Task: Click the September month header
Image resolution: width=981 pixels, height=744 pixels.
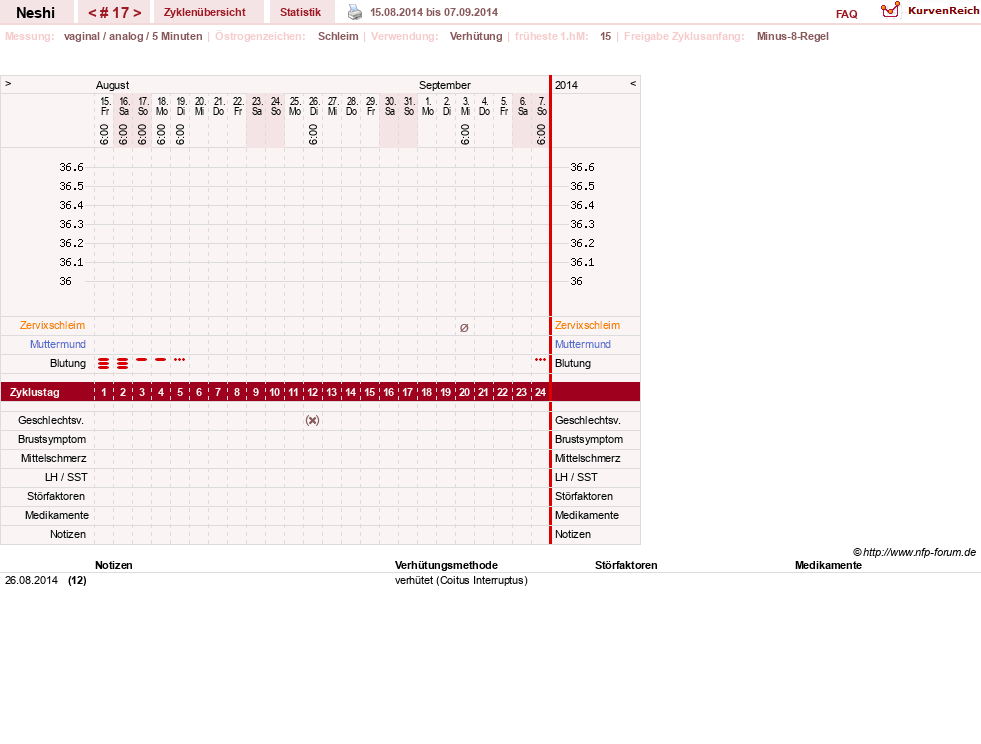Action: point(445,85)
